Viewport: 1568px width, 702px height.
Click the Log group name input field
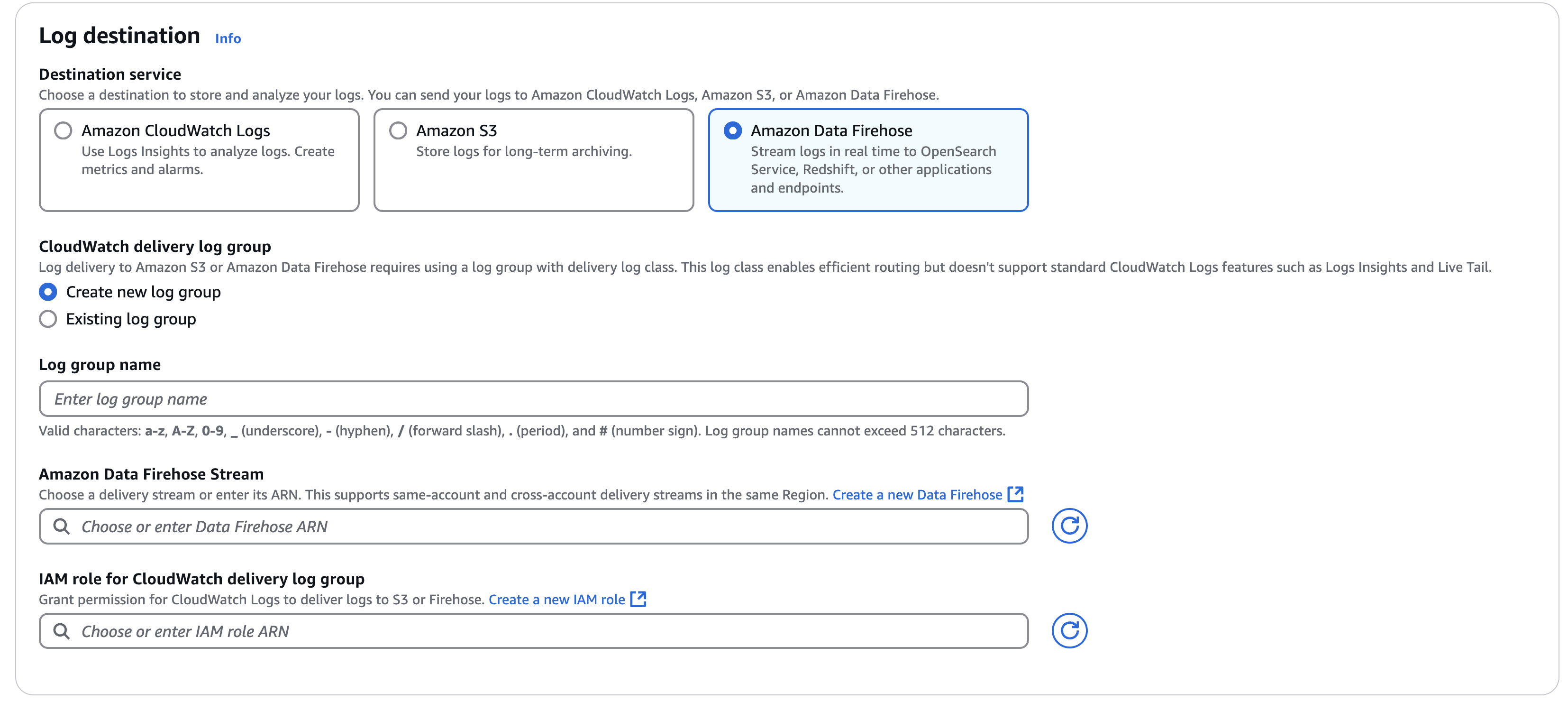tap(533, 399)
